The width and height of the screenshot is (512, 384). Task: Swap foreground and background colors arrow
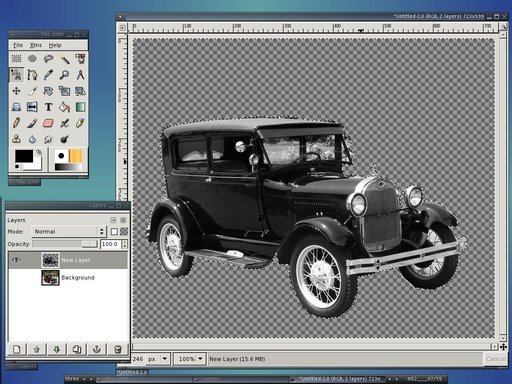39,152
